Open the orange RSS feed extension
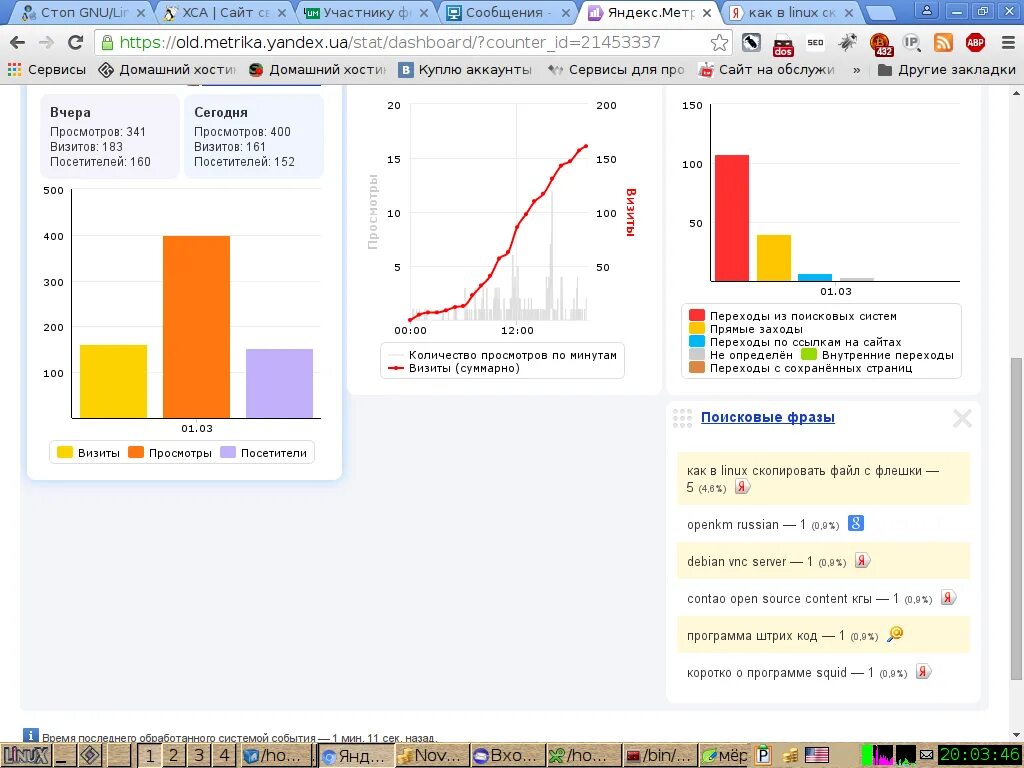Screen dimensions: 1024x768 tap(943, 42)
